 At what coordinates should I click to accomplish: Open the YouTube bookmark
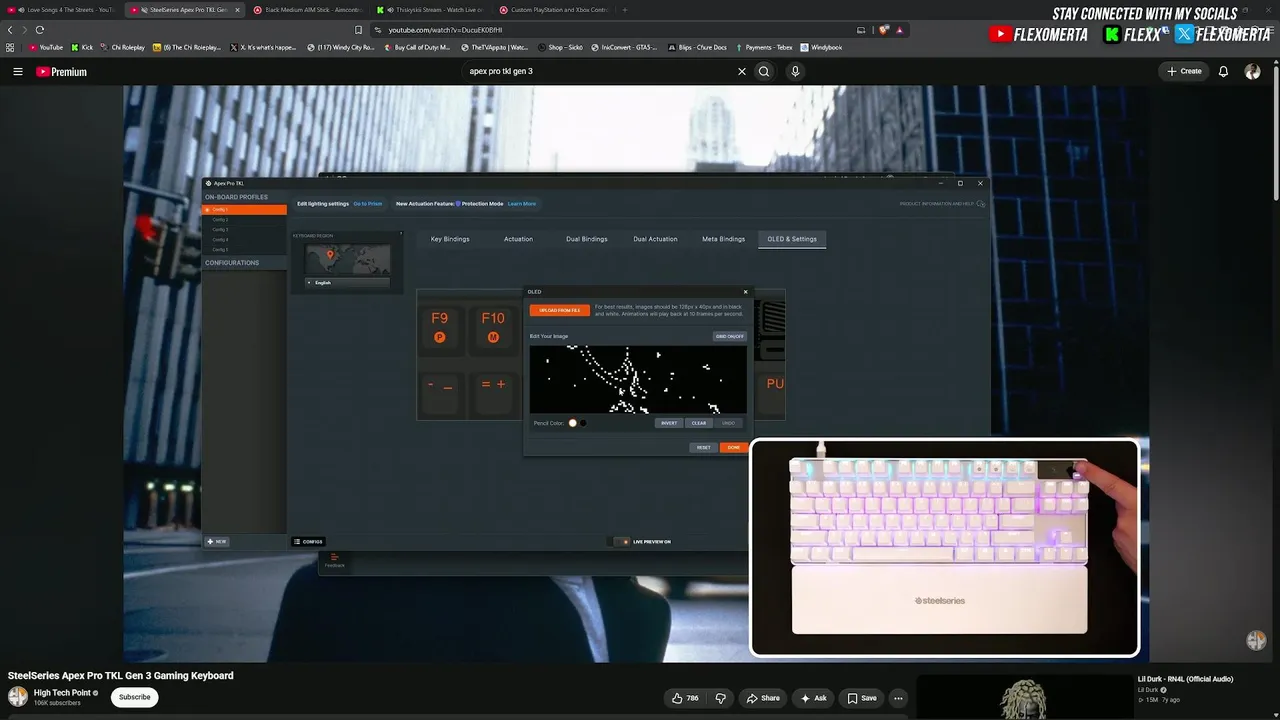pos(46,47)
